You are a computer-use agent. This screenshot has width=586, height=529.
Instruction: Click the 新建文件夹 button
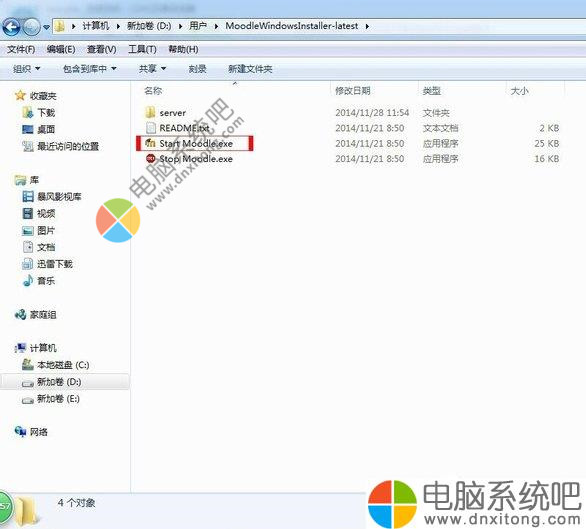pyautogui.click(x=250, y=69)
